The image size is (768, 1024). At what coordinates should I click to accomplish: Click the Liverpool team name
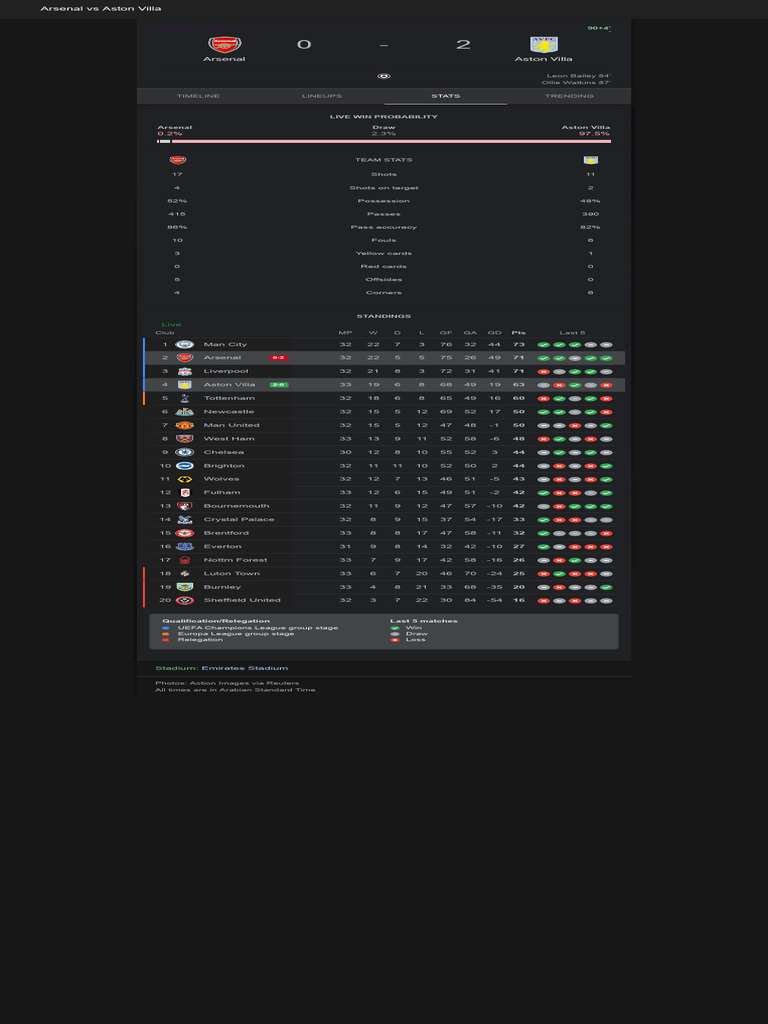226,371
